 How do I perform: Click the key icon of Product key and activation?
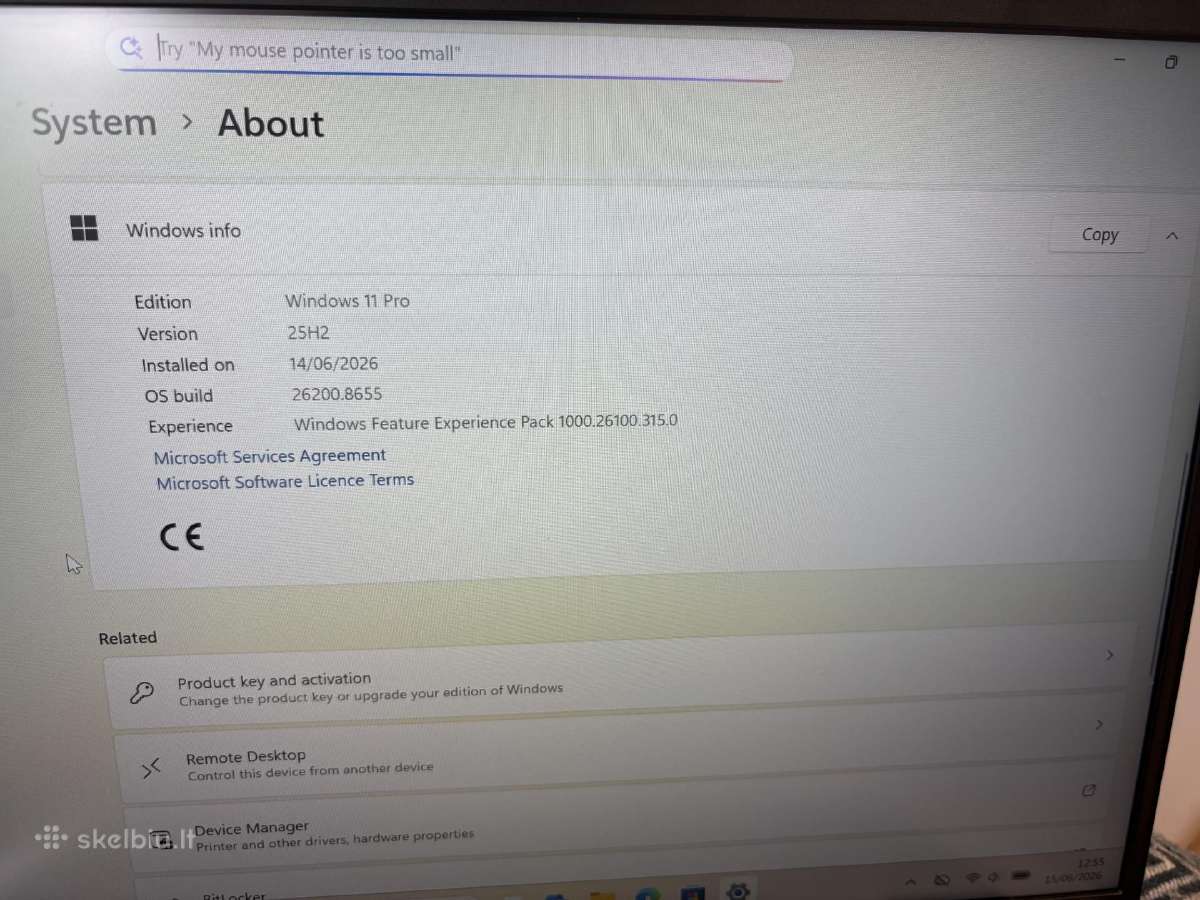click(143, 692)
